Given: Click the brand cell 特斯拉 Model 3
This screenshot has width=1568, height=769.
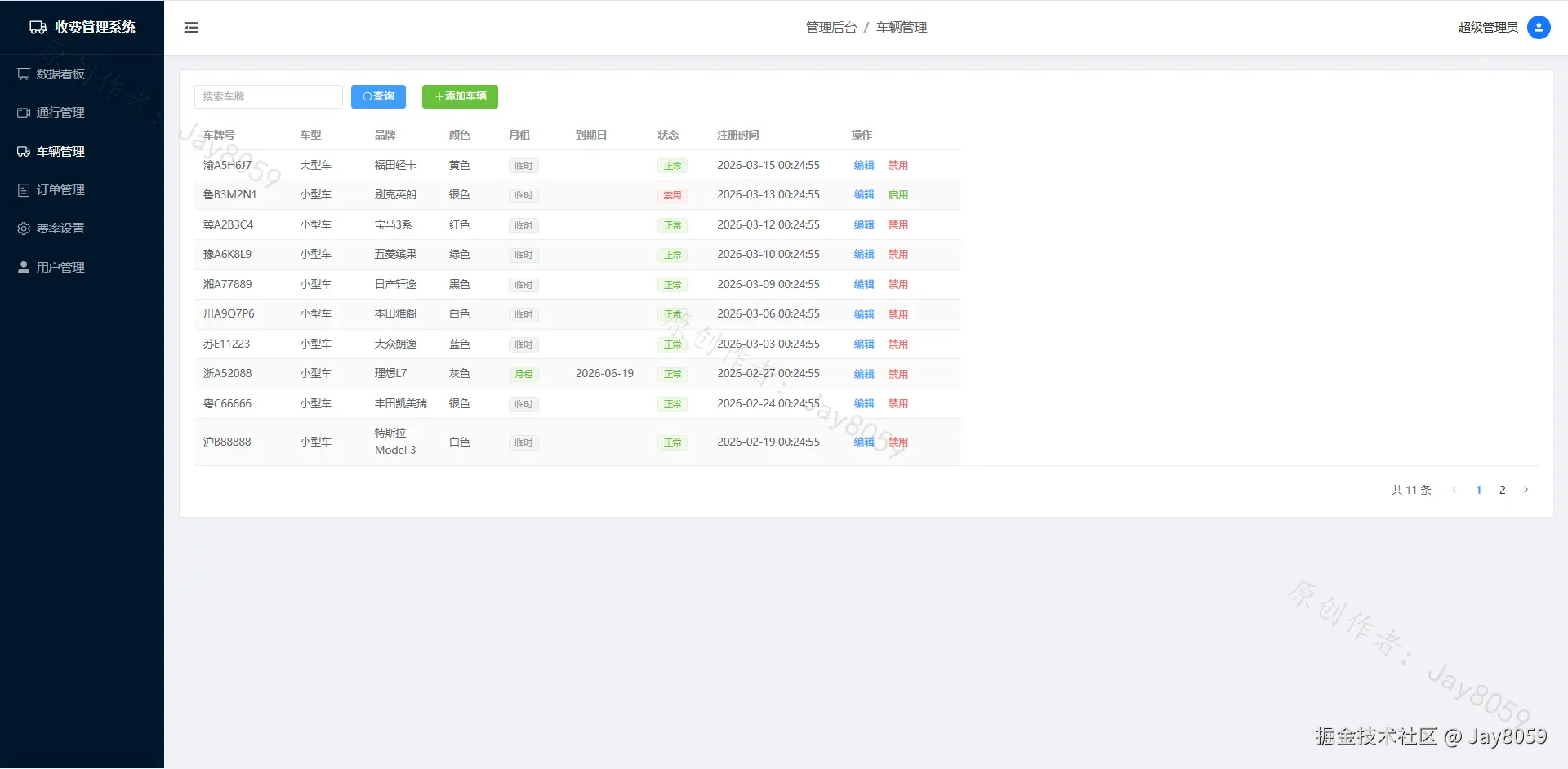Looking at the screenshot, I should pyautogui.click(x=395, y=442).
